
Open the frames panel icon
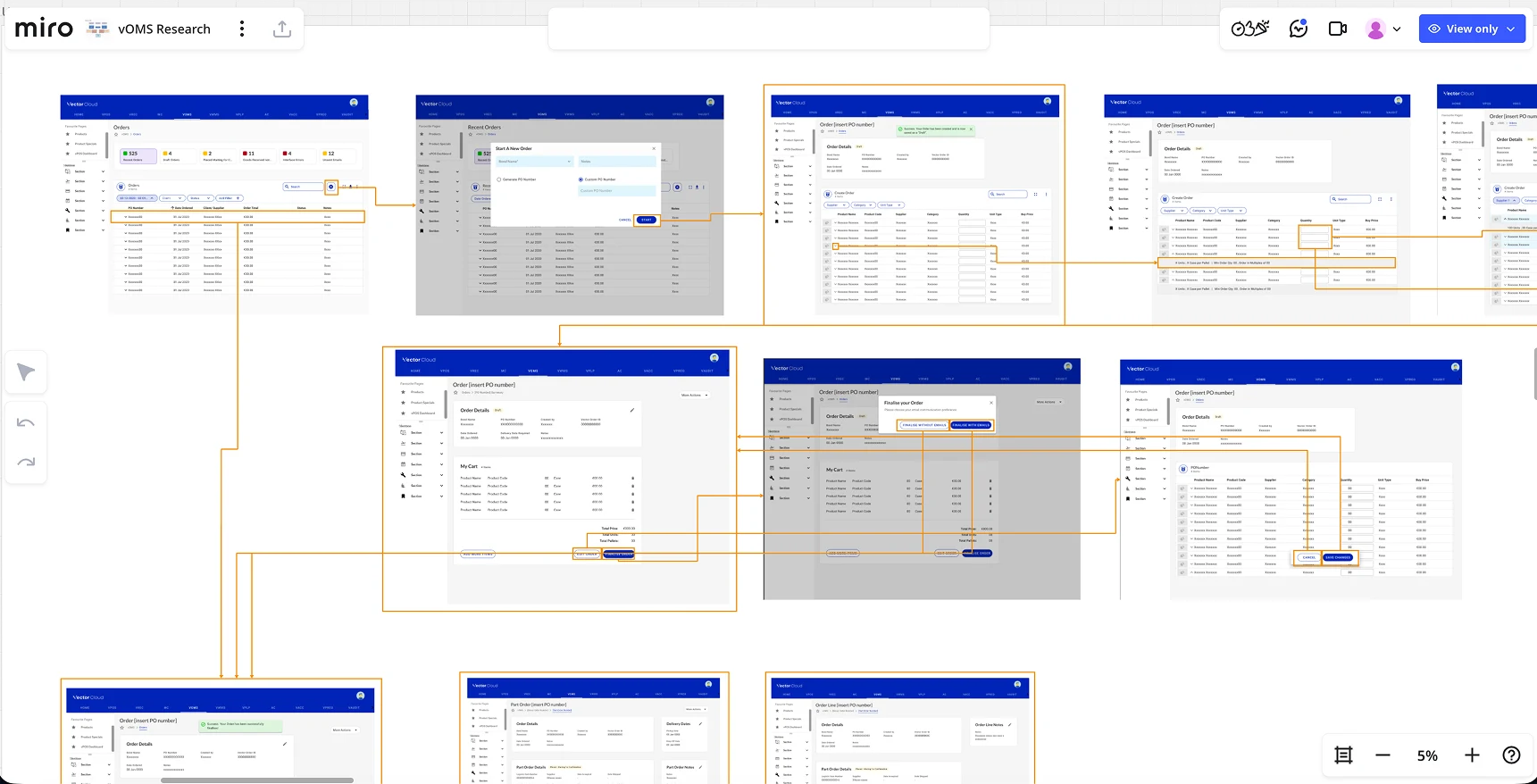(1343, 755)
